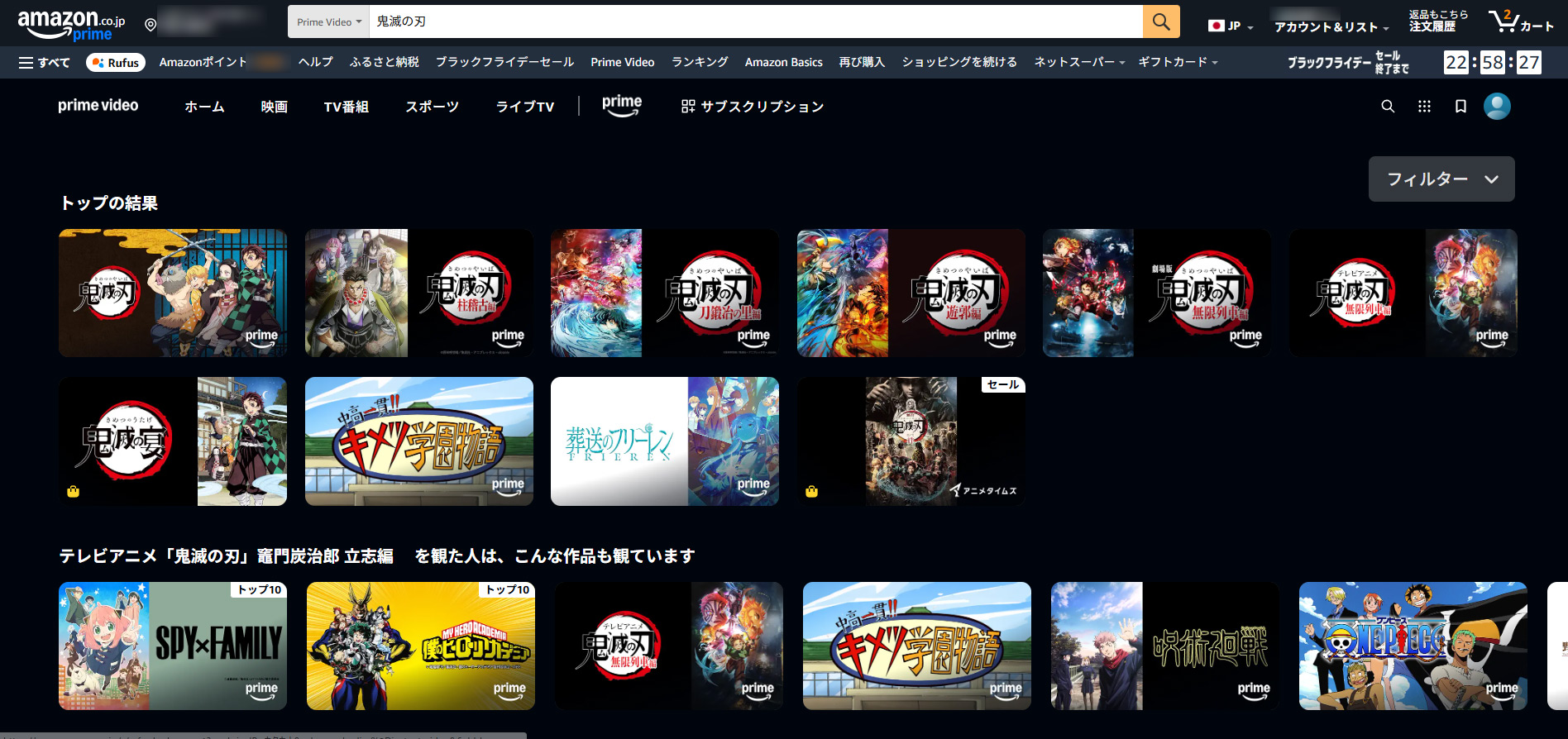The height and width of the screenshot is (739, 1568).
Task: Click the Amazon.co.jp prime logo
Action: 71,24
